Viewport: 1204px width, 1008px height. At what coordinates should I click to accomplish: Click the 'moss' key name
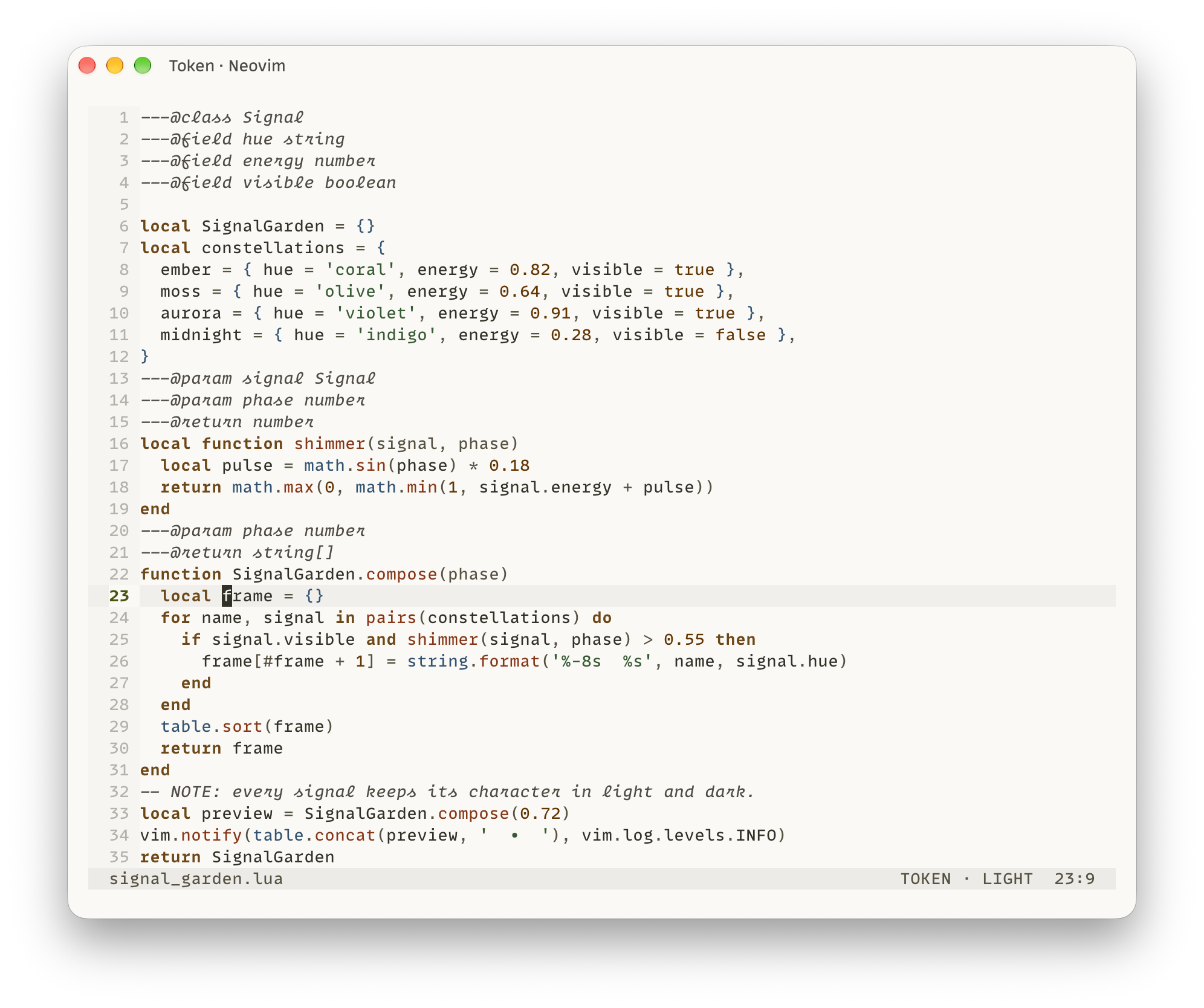(x=181, y=291)
